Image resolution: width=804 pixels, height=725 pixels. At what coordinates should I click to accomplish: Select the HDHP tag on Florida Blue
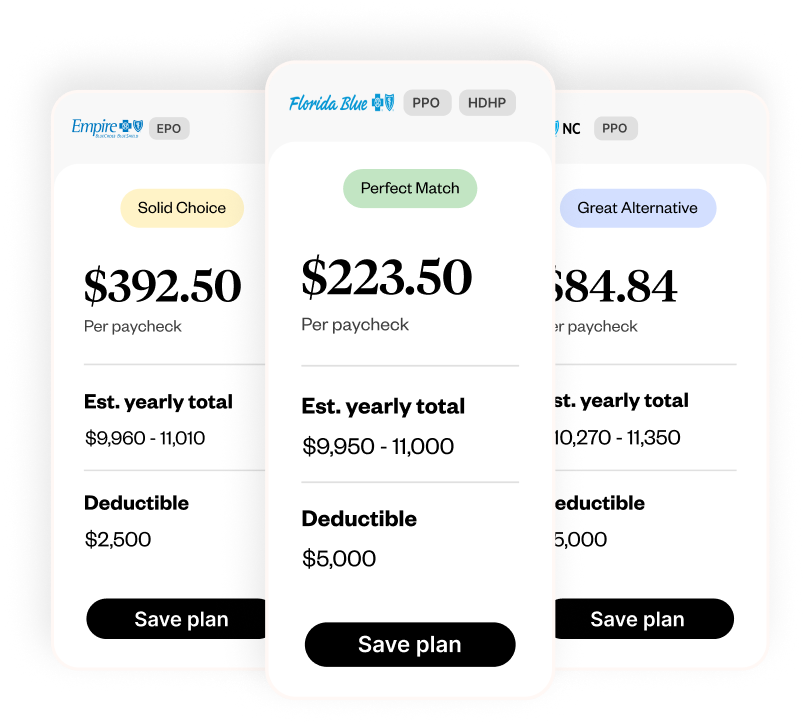pos(487,103)
